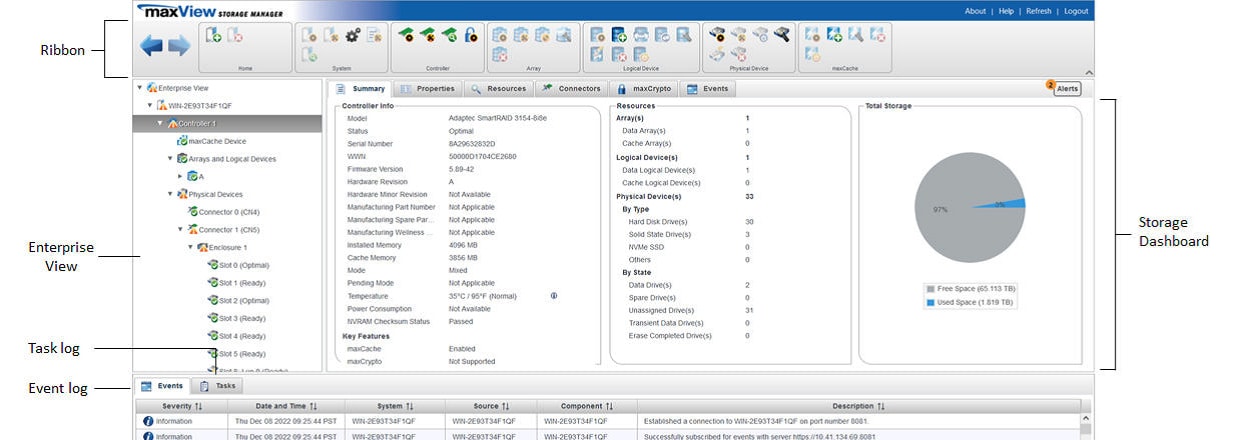Image resolution: width=1239 pixels, height=440 pixels.
Task: Sort events by Component column
Action: (587, 406)
